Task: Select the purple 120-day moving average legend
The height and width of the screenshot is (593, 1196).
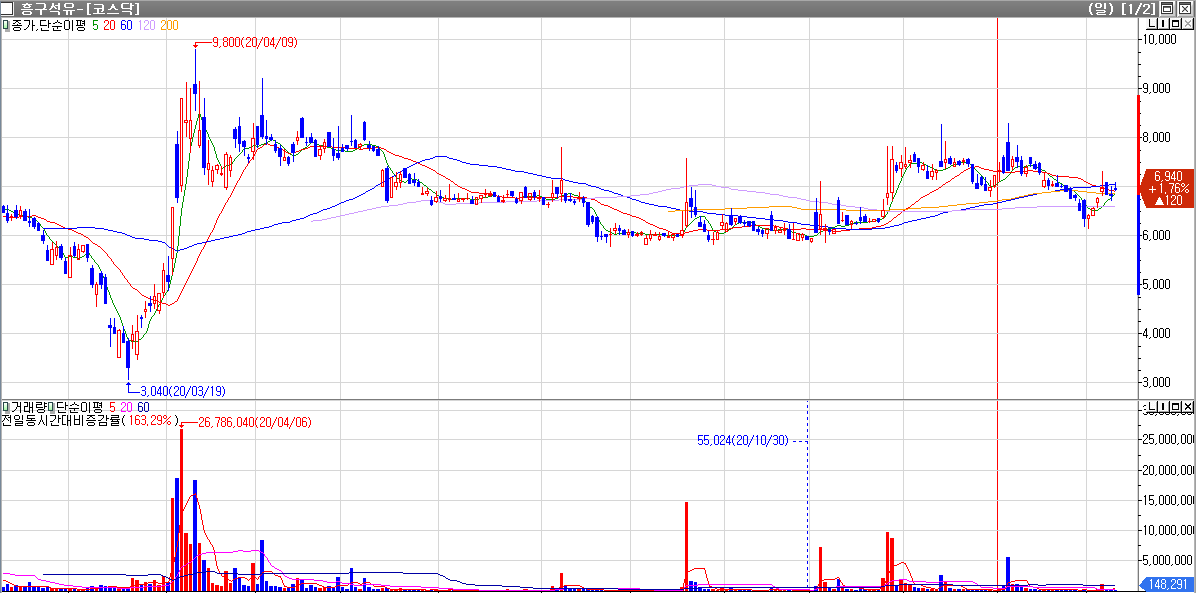Action: (147, 25)
